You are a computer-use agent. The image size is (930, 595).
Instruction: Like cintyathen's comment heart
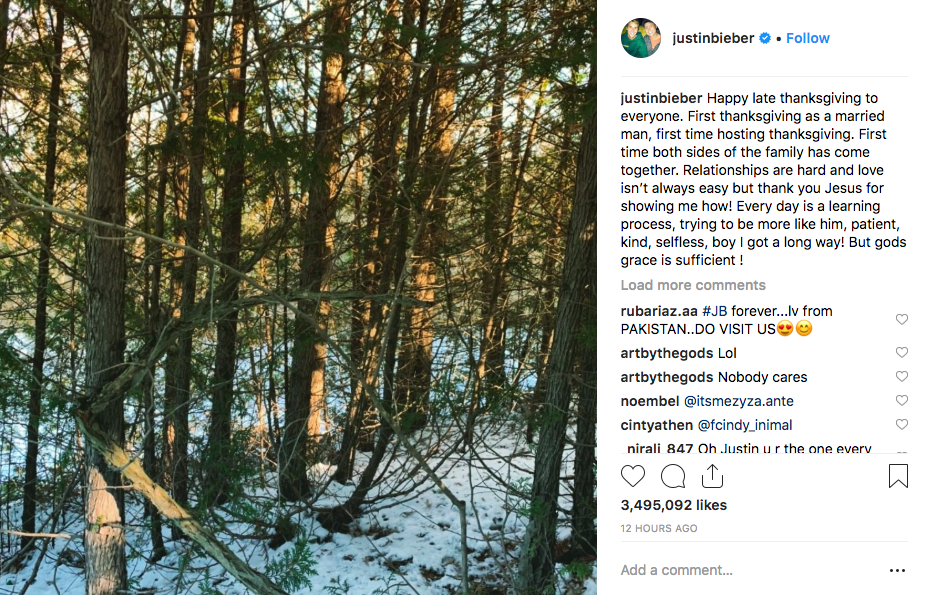tap(902, 424)
